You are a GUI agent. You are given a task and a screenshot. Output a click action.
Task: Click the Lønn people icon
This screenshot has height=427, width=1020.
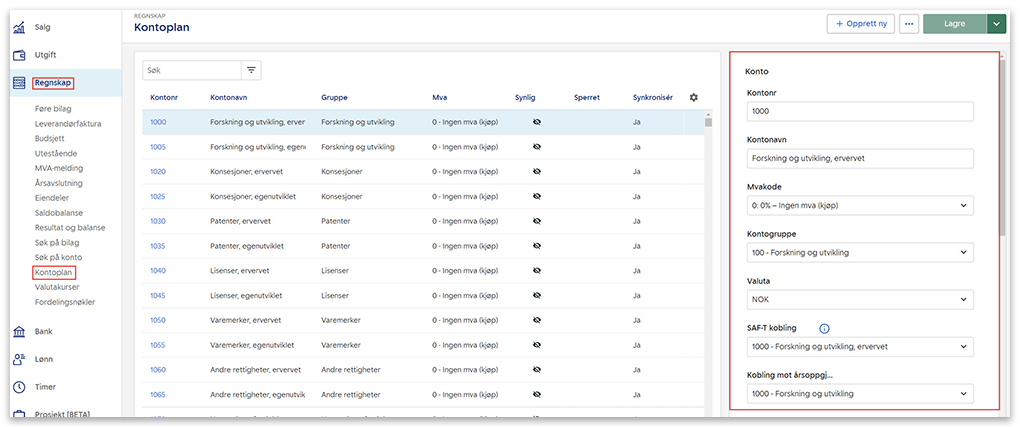tap(19, 359)
